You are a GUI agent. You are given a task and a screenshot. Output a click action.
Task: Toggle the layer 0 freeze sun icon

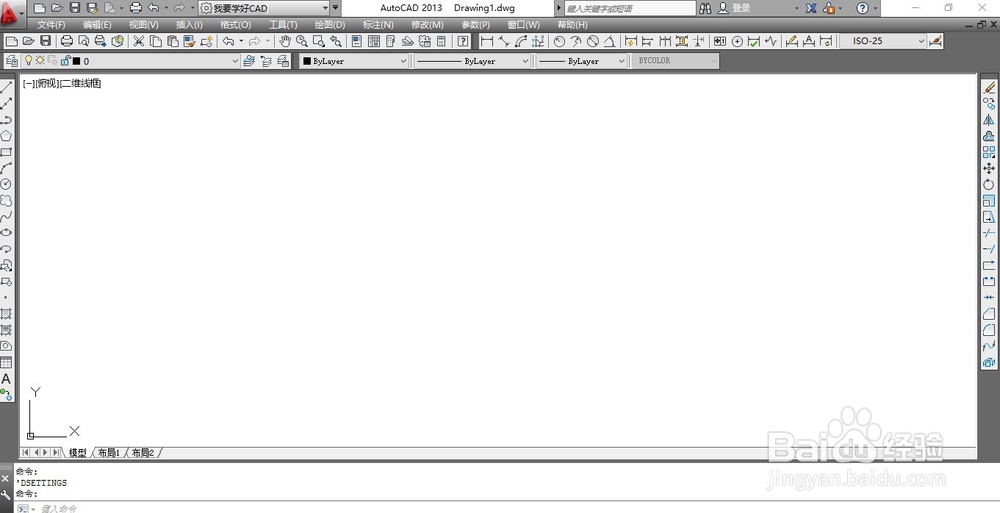tap(40, 61)
